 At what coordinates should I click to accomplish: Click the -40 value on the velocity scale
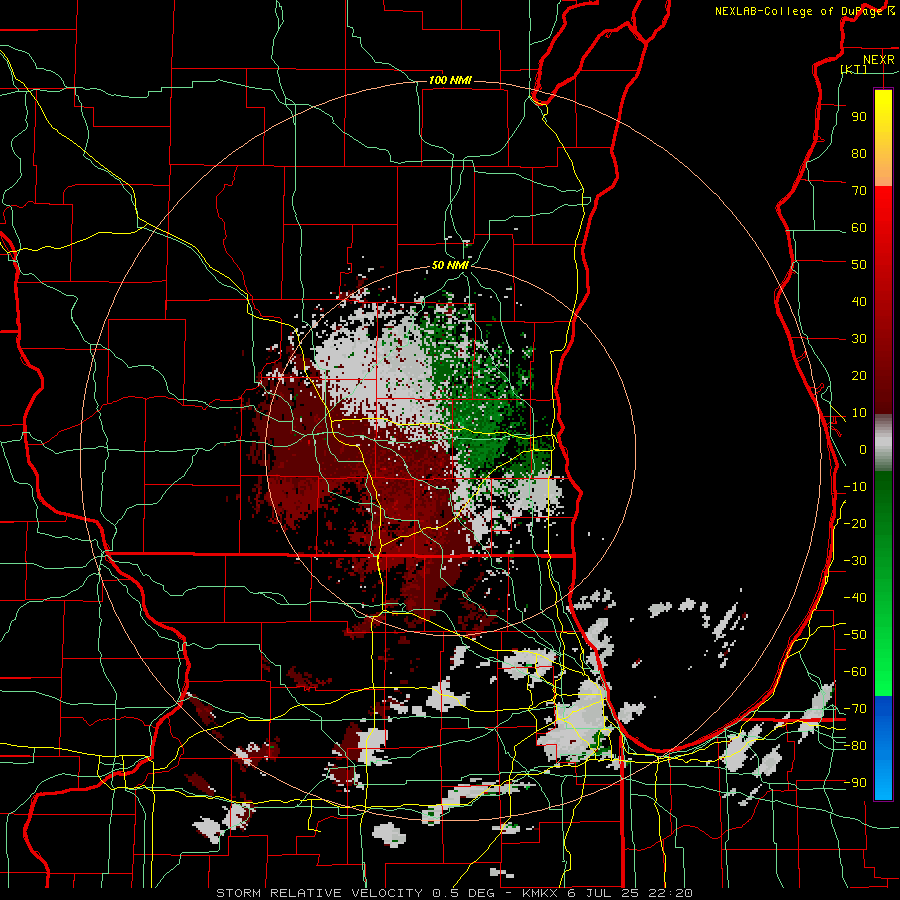point(855,598)
